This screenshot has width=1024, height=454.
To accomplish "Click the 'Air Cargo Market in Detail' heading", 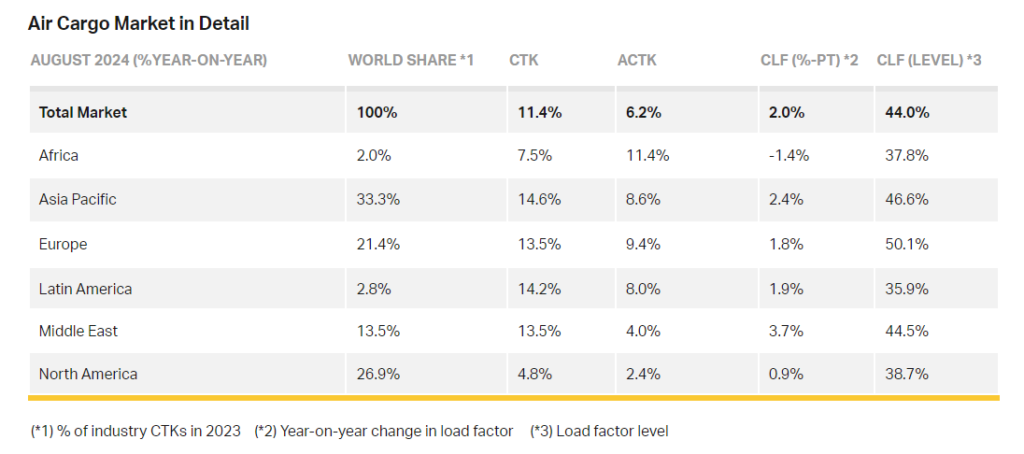I will point(139,22).
